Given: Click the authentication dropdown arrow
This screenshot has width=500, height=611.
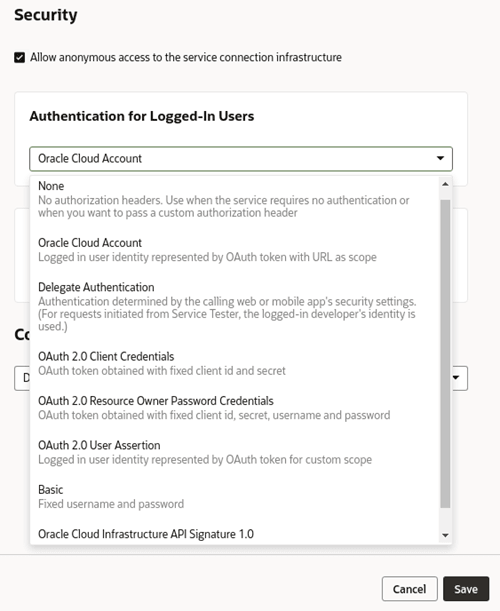Looking at the screenshot, I should click(440, 158).
